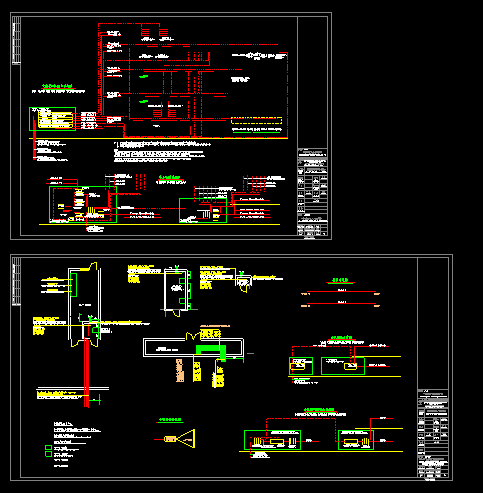Click the revision strip at upper sheet corner
483x493 pixels.
[16, 40]
